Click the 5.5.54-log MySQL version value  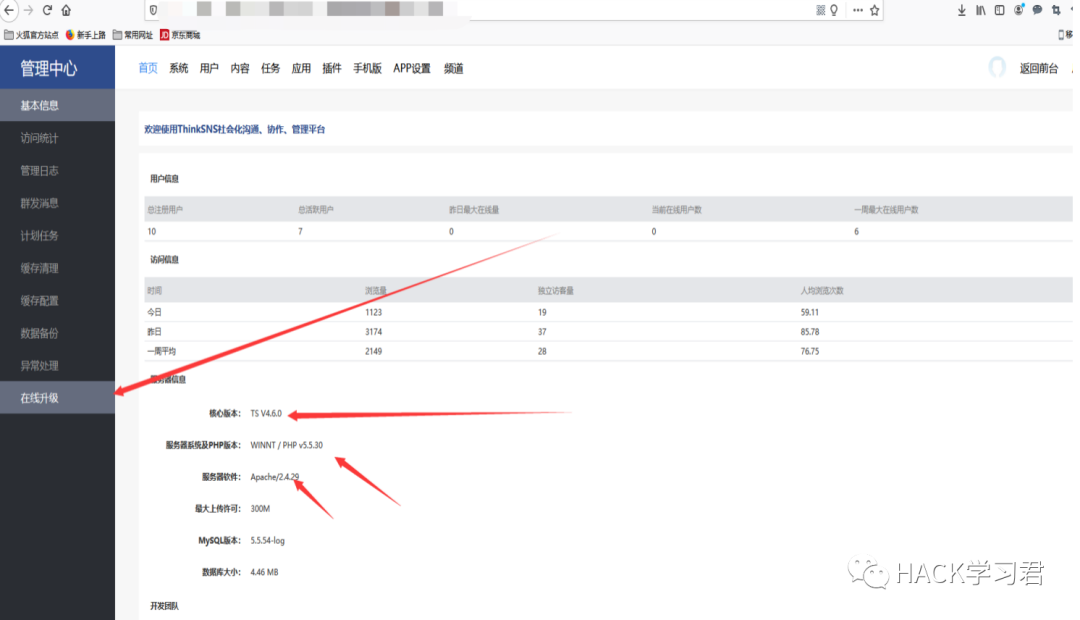click(267, 540)
